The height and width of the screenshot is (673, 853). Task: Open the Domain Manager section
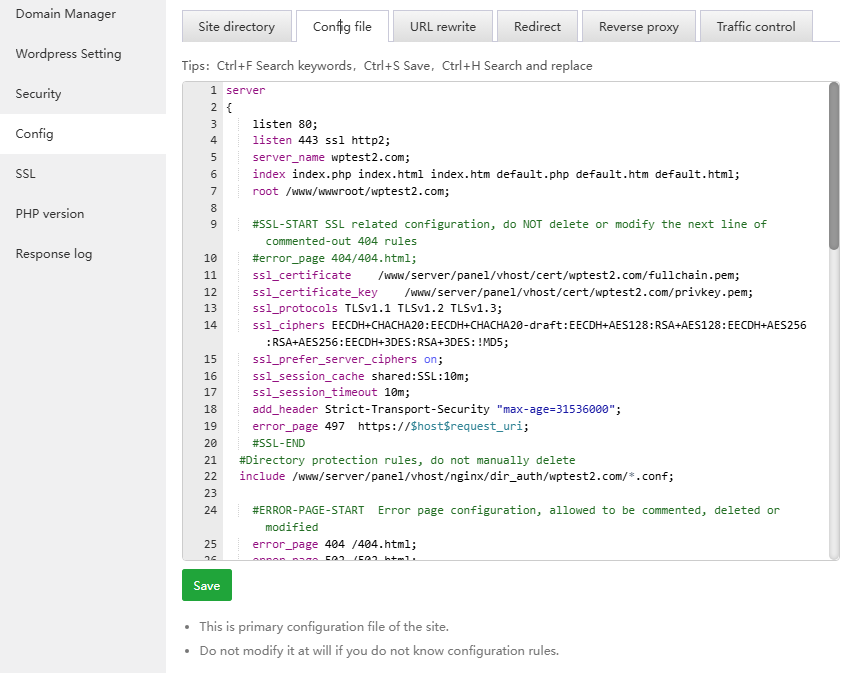[x=66, y=14]
